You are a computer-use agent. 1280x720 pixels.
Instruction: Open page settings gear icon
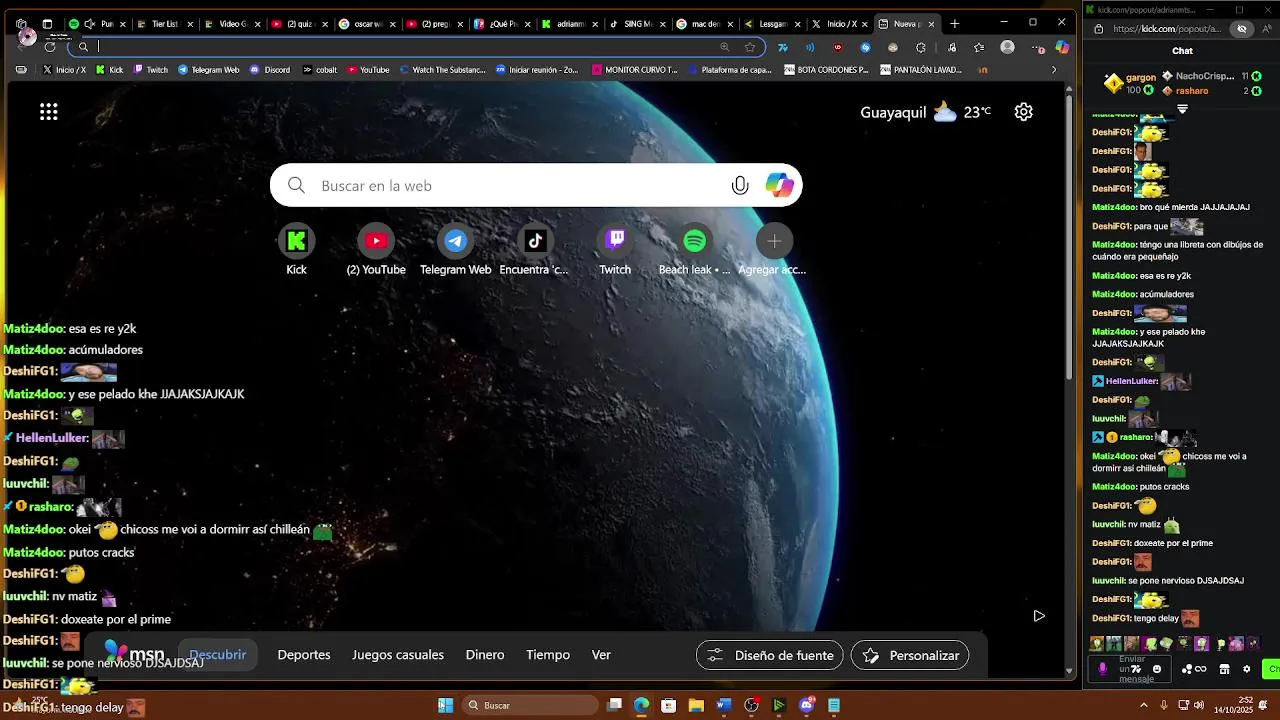[1023, 112]
